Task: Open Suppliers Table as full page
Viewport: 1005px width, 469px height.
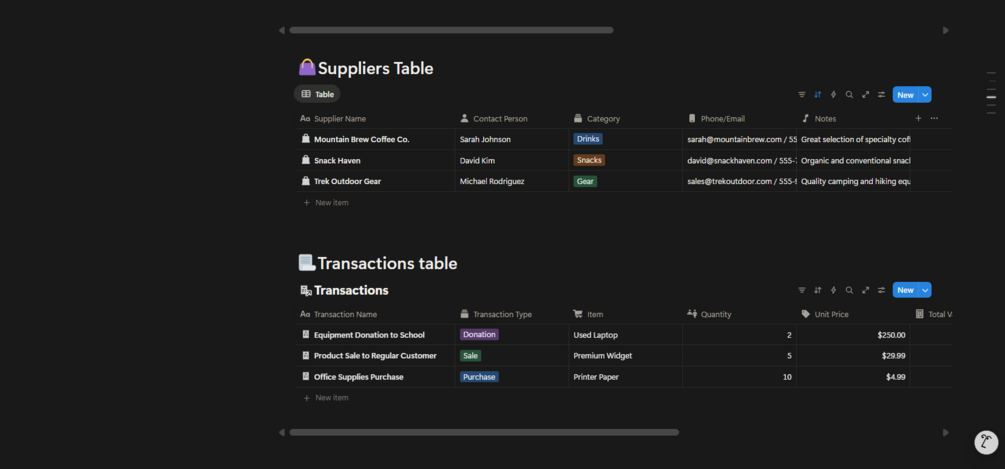Action: click(x=865, y=95)
